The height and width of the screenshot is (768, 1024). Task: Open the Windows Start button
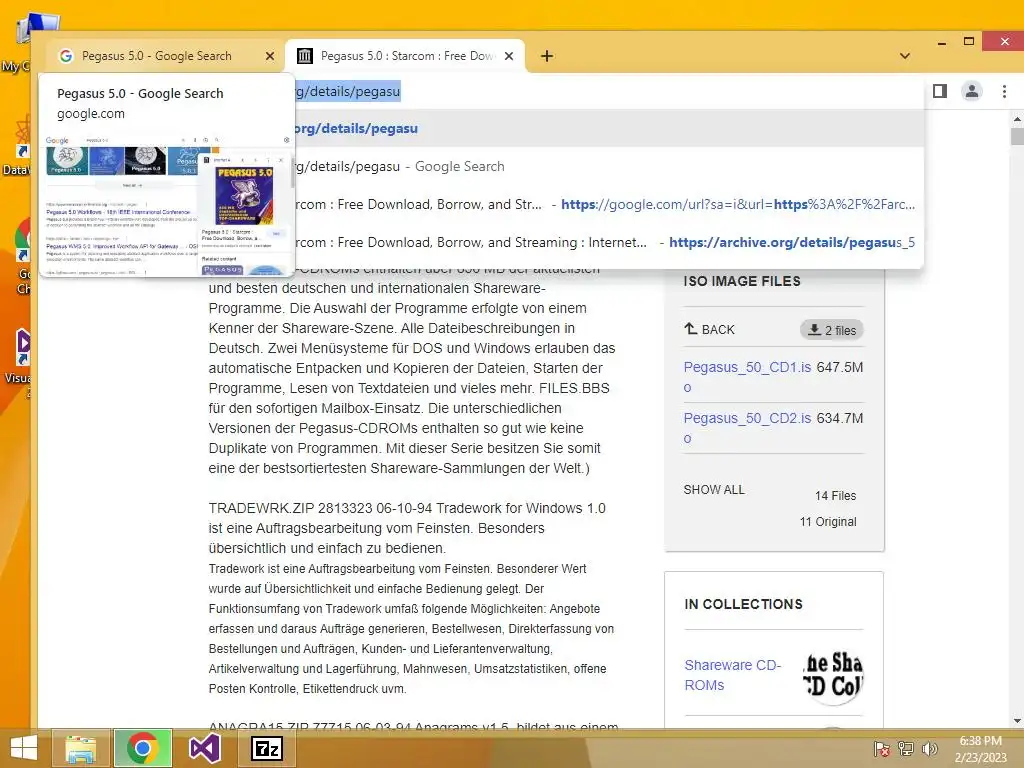(x=24, y=748)
